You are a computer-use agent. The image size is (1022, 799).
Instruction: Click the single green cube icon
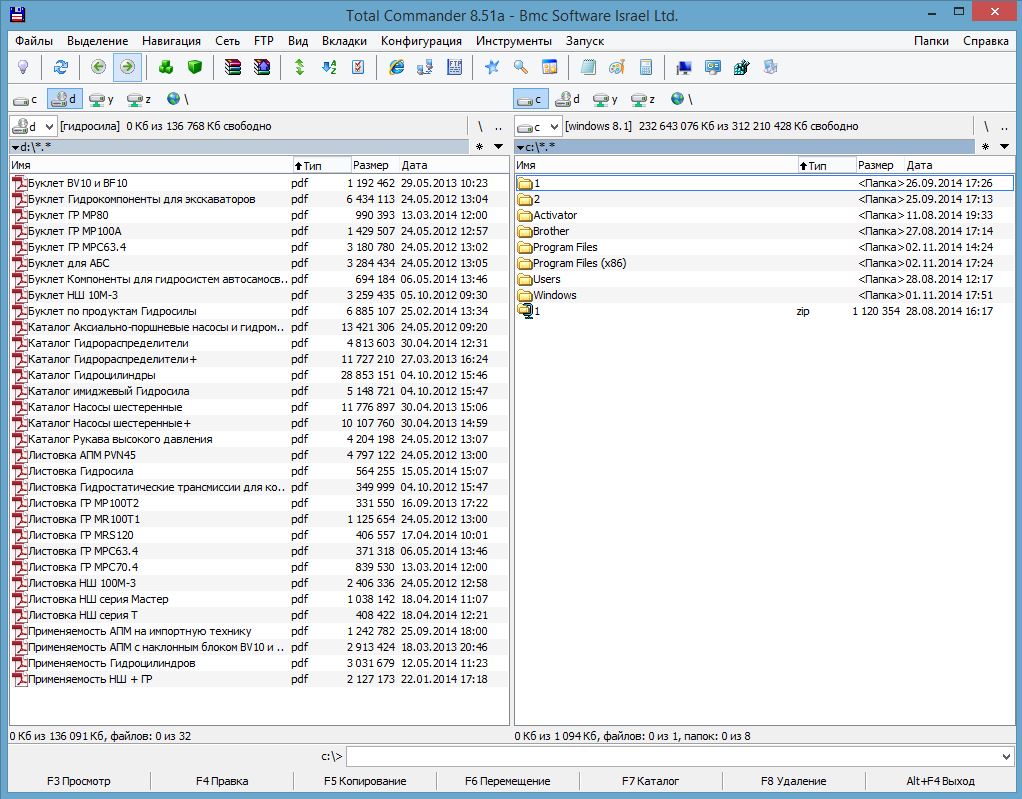click(195, 67)
